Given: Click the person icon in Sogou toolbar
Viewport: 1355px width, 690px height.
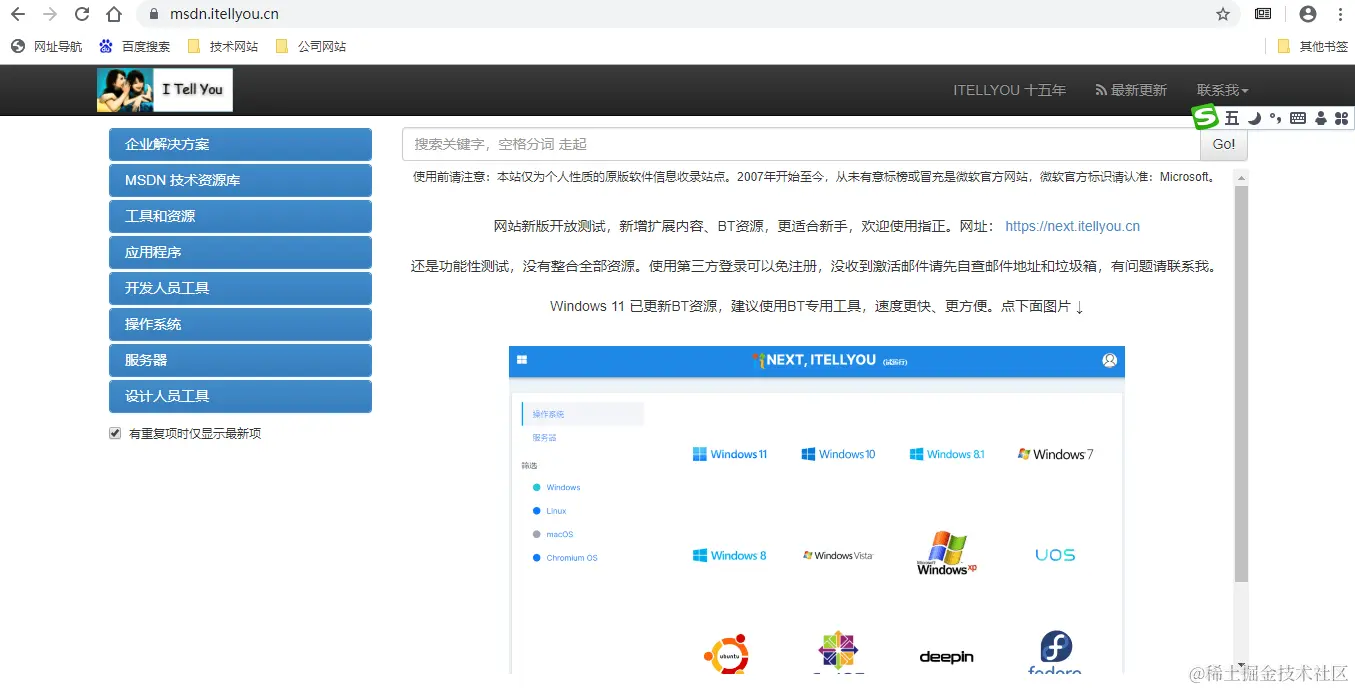Looking at the screenshot, I should pos(1321,118).
